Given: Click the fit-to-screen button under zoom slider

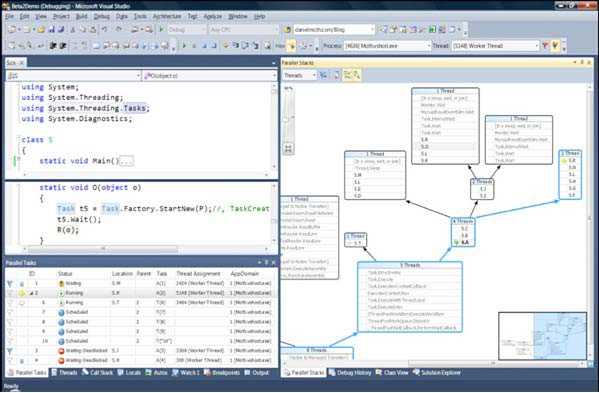Looking at the screenshot, I should (288, 149).
